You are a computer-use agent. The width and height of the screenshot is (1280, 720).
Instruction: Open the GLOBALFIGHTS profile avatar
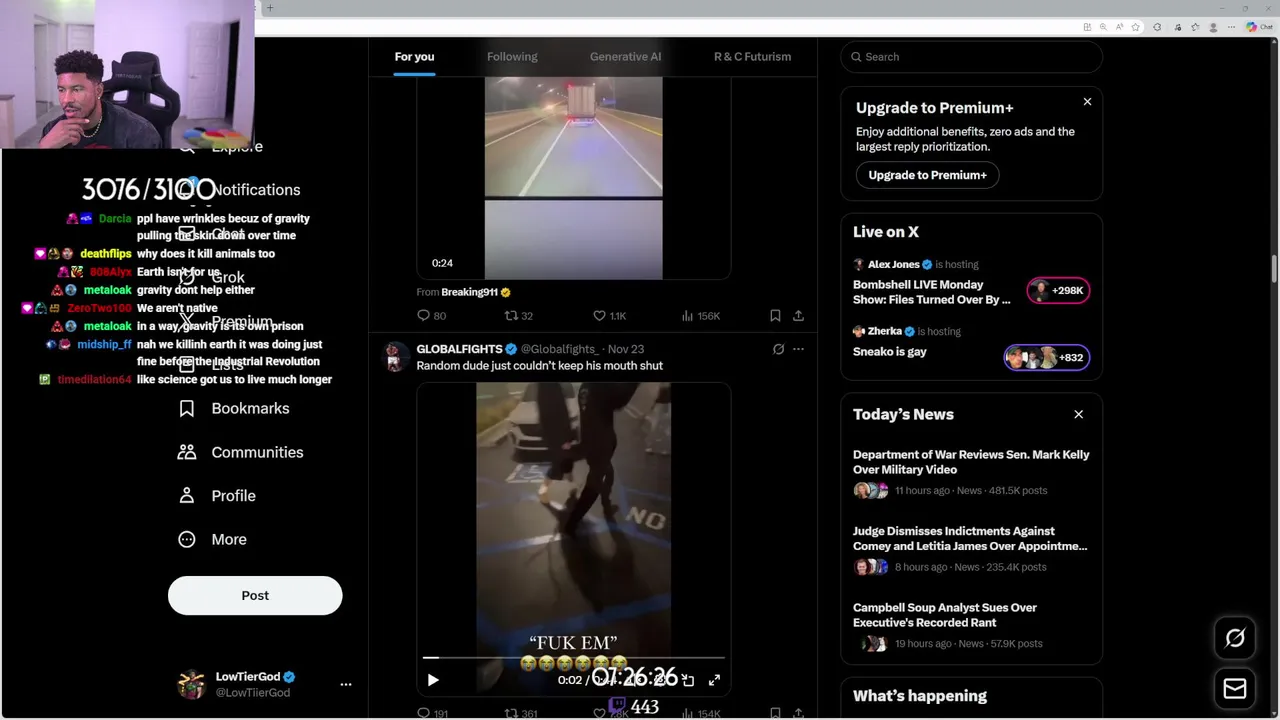(x=396, y=357)
